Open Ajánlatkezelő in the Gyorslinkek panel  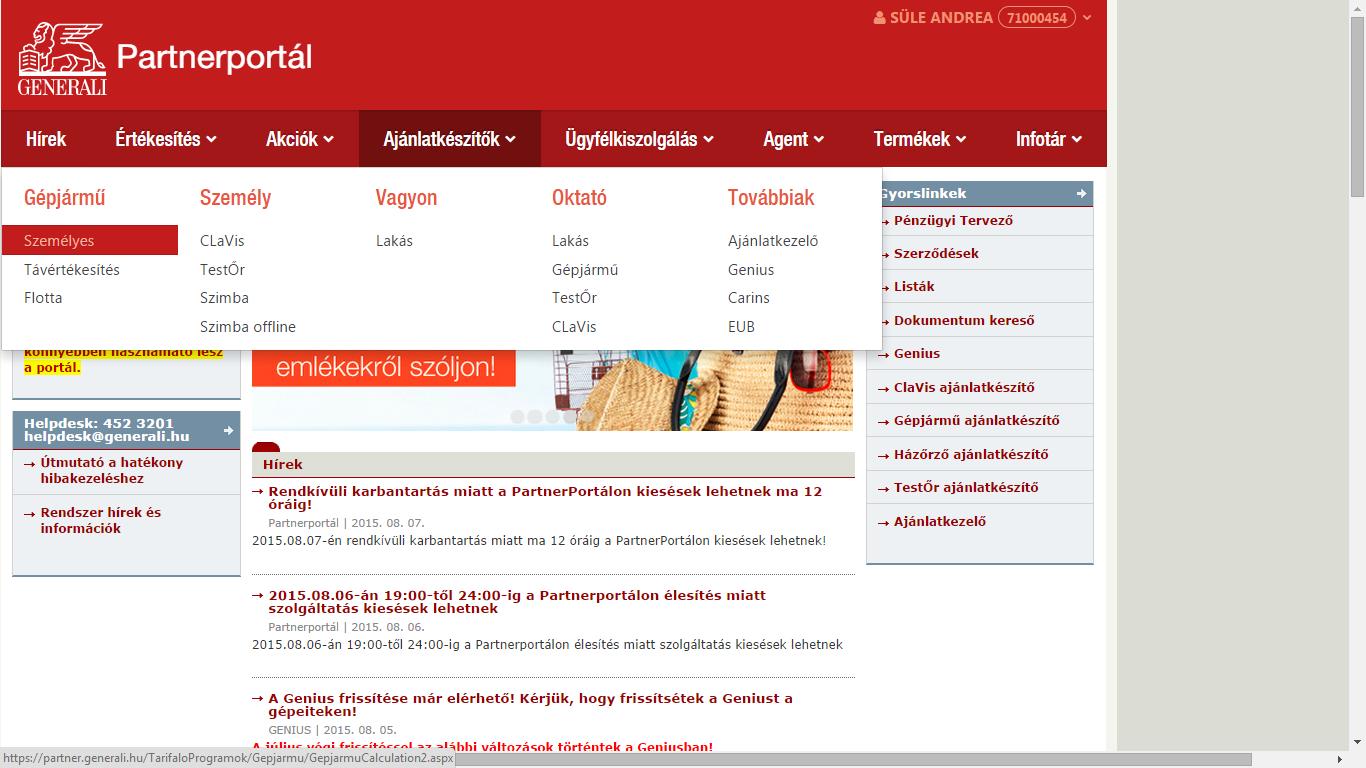click(940, 522)
